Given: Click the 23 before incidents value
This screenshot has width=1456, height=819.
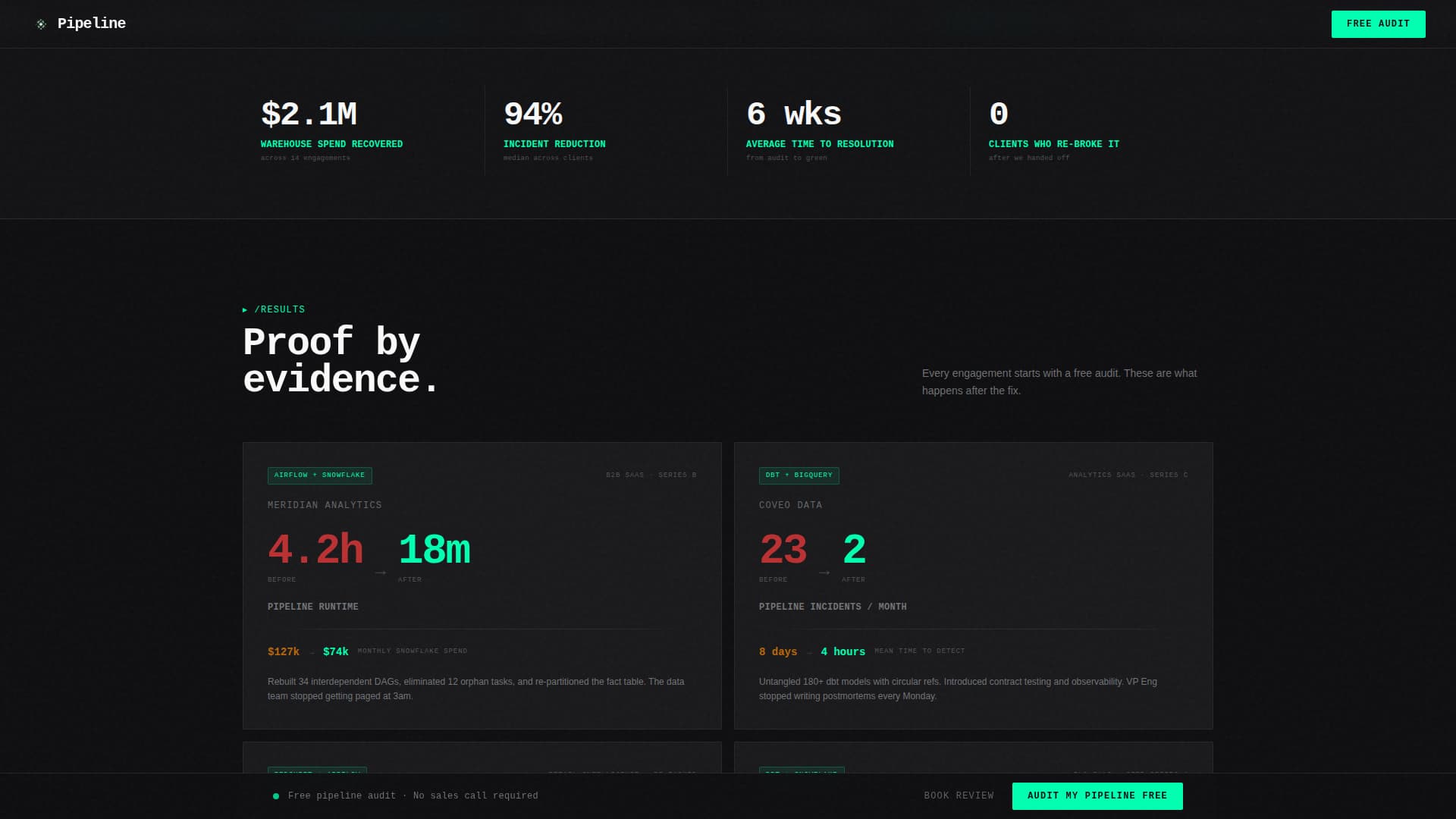Looking at the screenshot, I should coord(783,550).
